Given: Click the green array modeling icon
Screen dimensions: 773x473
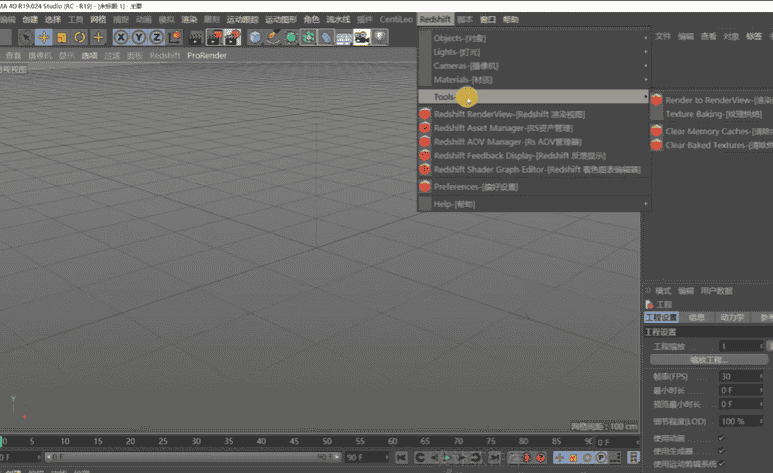Looking at the screenshot, I should click(309, 37).
